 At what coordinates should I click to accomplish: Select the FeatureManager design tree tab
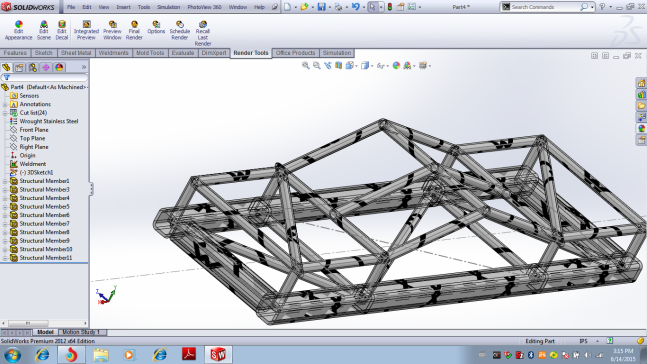[6, 67]
